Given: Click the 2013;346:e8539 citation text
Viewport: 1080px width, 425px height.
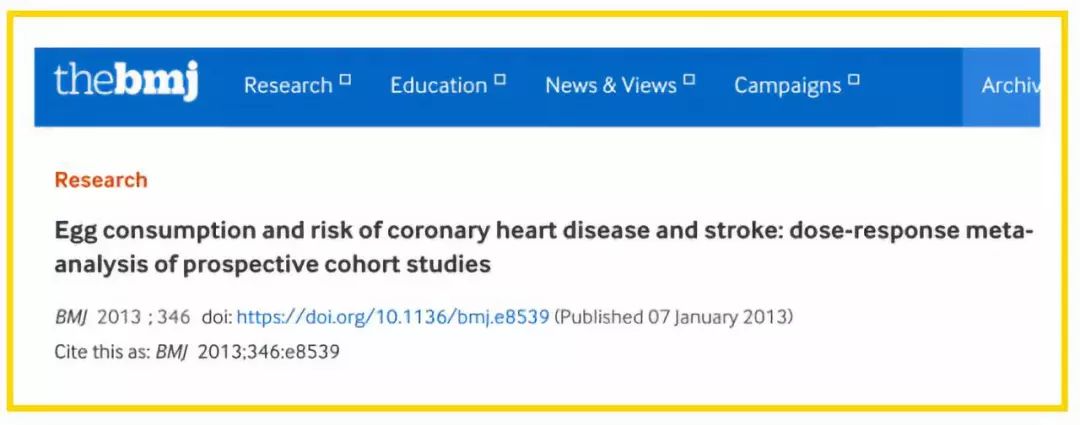Looking at the screenshot, I should [x=269, y=352].
